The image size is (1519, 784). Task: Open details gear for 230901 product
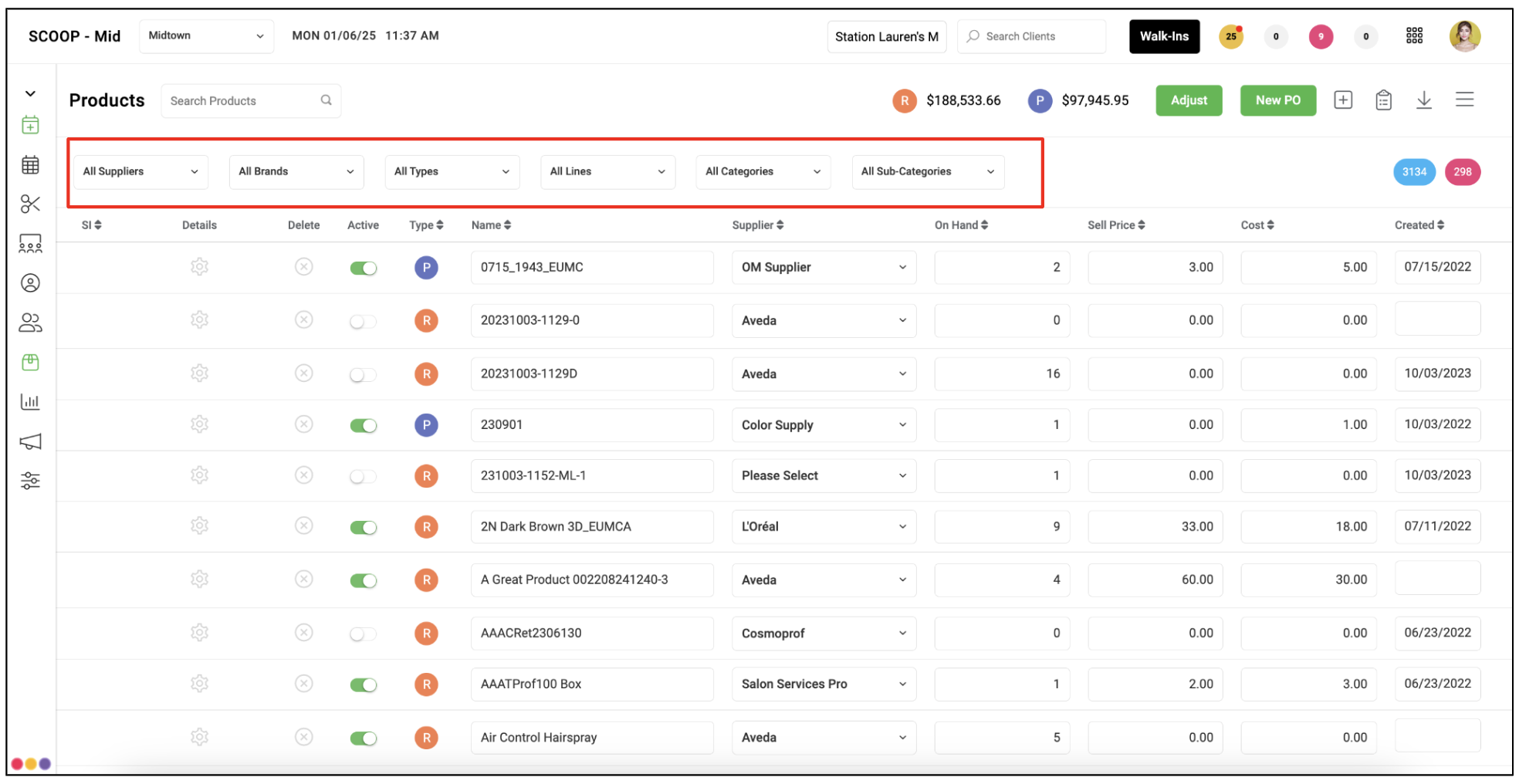(199, 424)
